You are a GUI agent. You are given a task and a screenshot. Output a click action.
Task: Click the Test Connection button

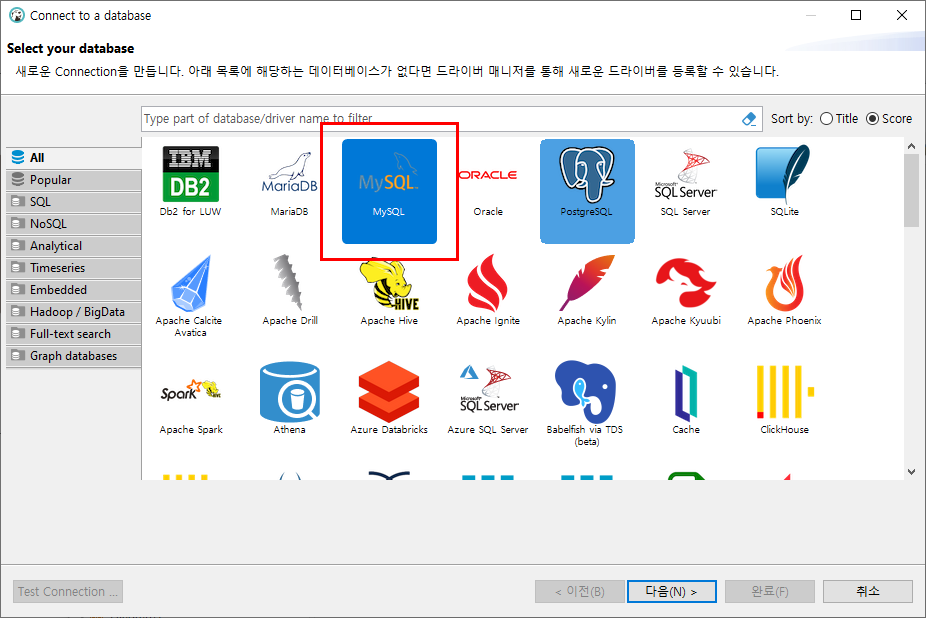point(68,591)
